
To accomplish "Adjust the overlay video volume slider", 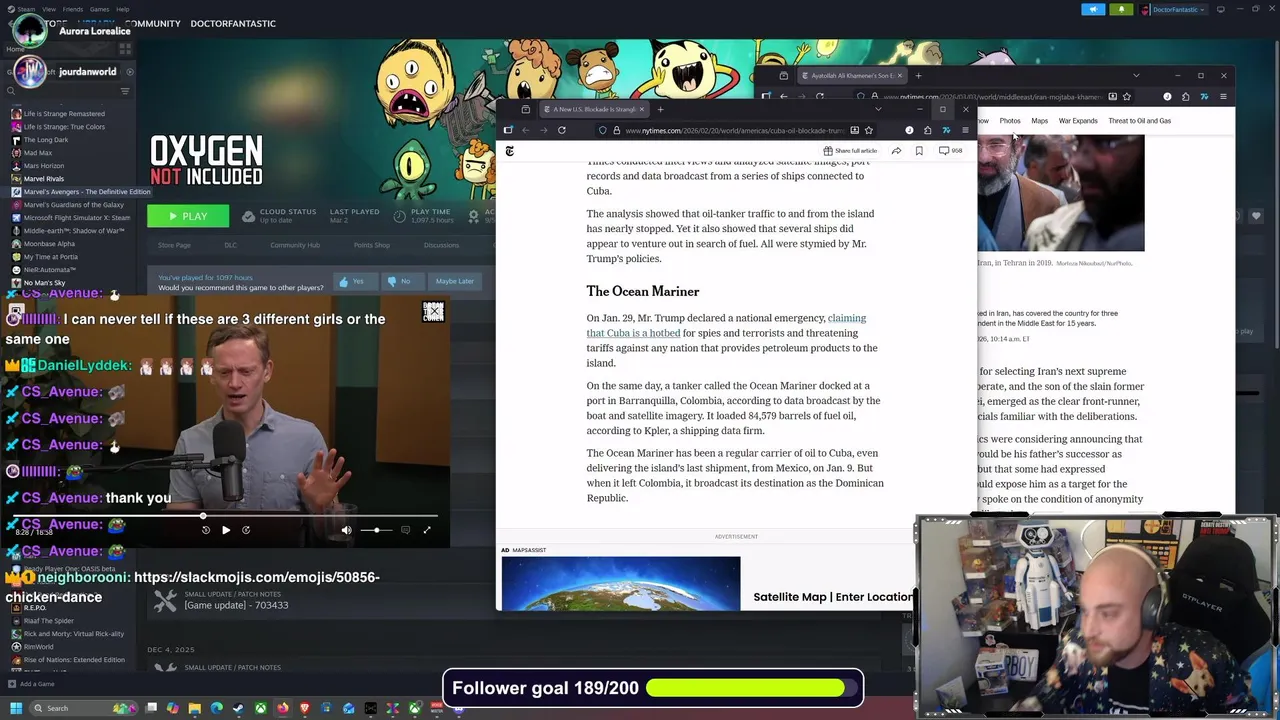I will pos(376,530).
